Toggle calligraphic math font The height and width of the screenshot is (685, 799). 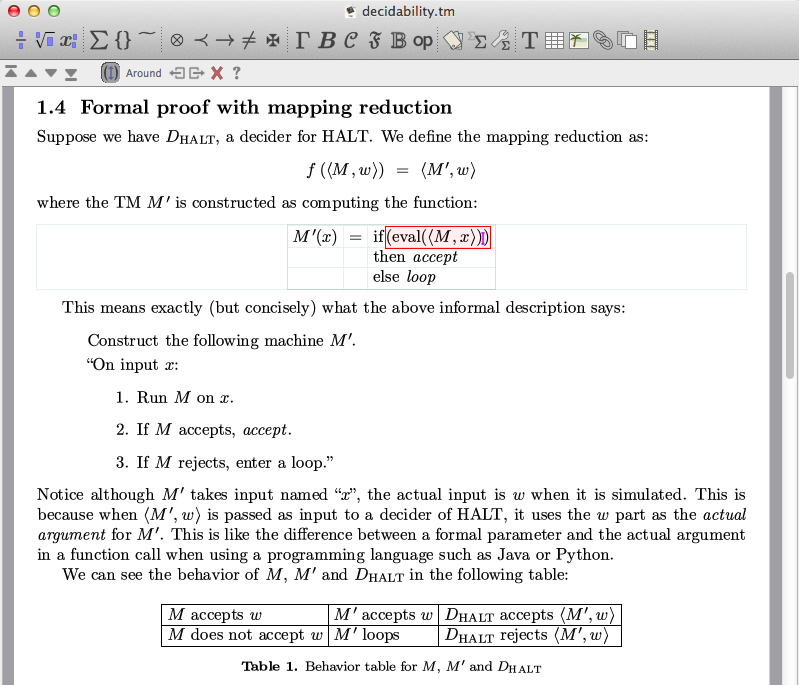point(350,41)
